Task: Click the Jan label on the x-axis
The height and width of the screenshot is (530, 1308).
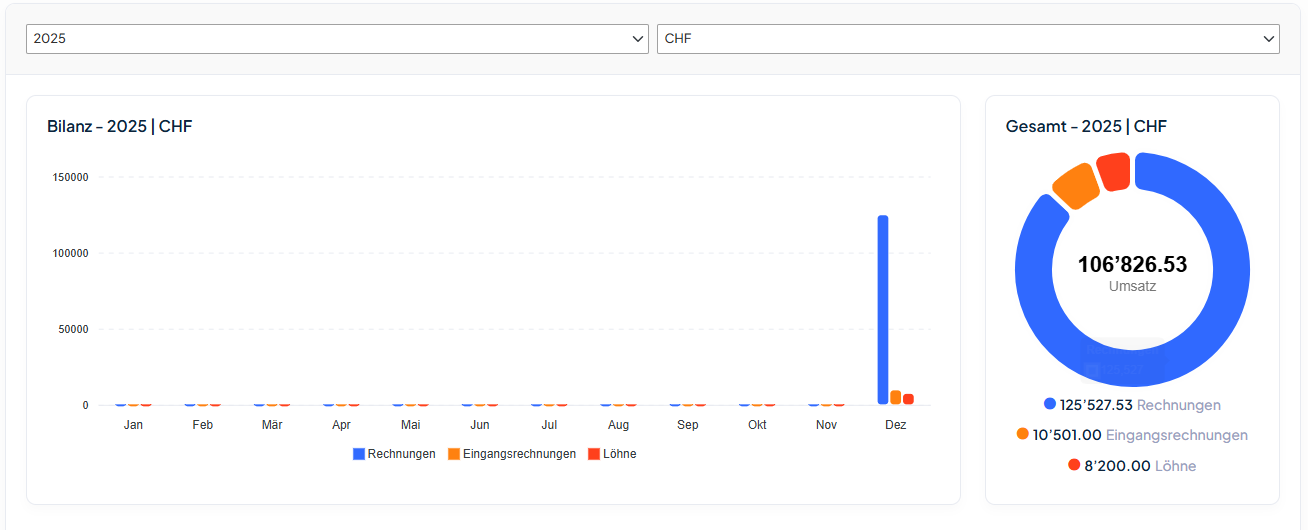Action: coord(133,425)
